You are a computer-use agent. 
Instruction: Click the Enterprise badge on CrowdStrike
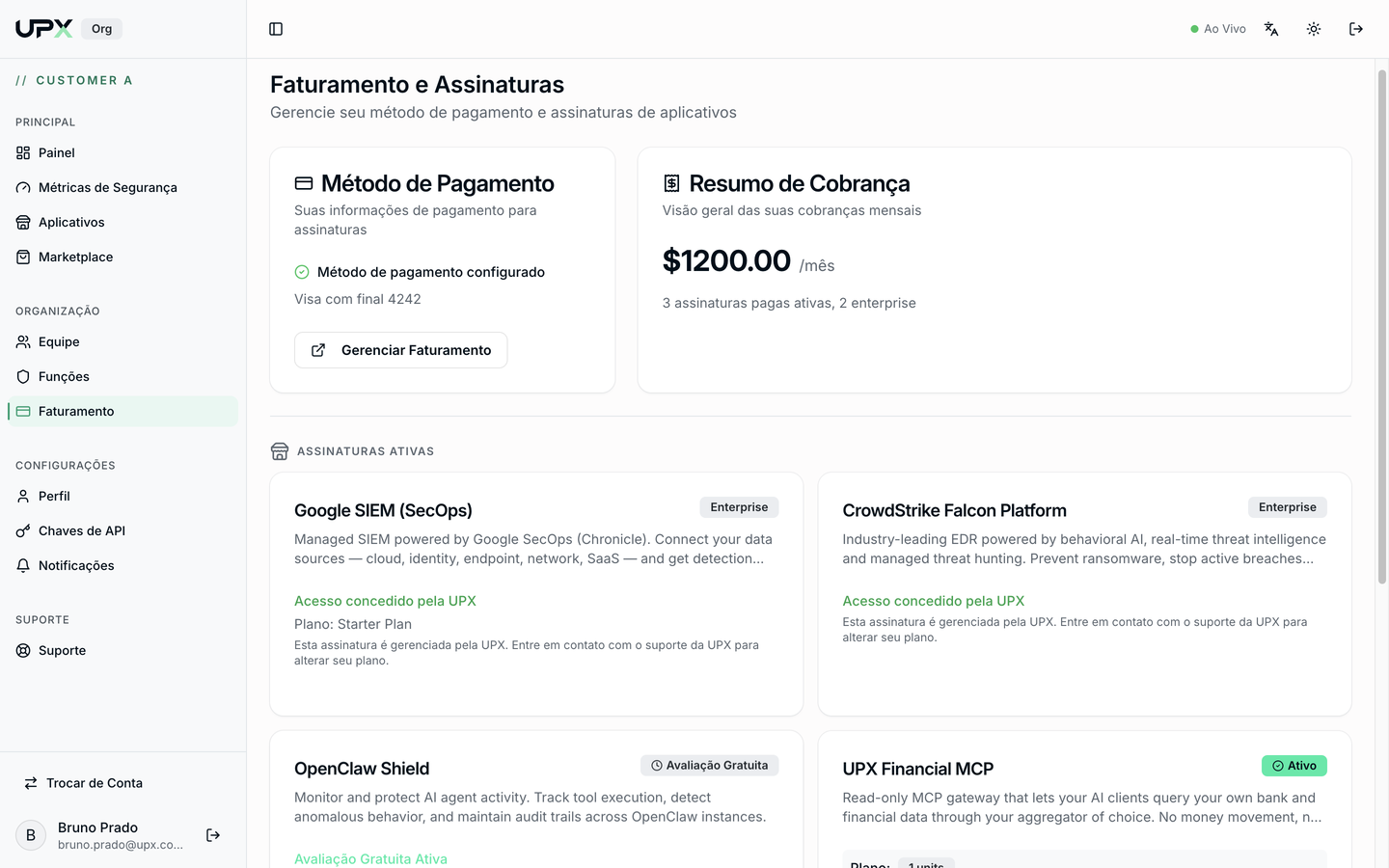point(1288,507)
